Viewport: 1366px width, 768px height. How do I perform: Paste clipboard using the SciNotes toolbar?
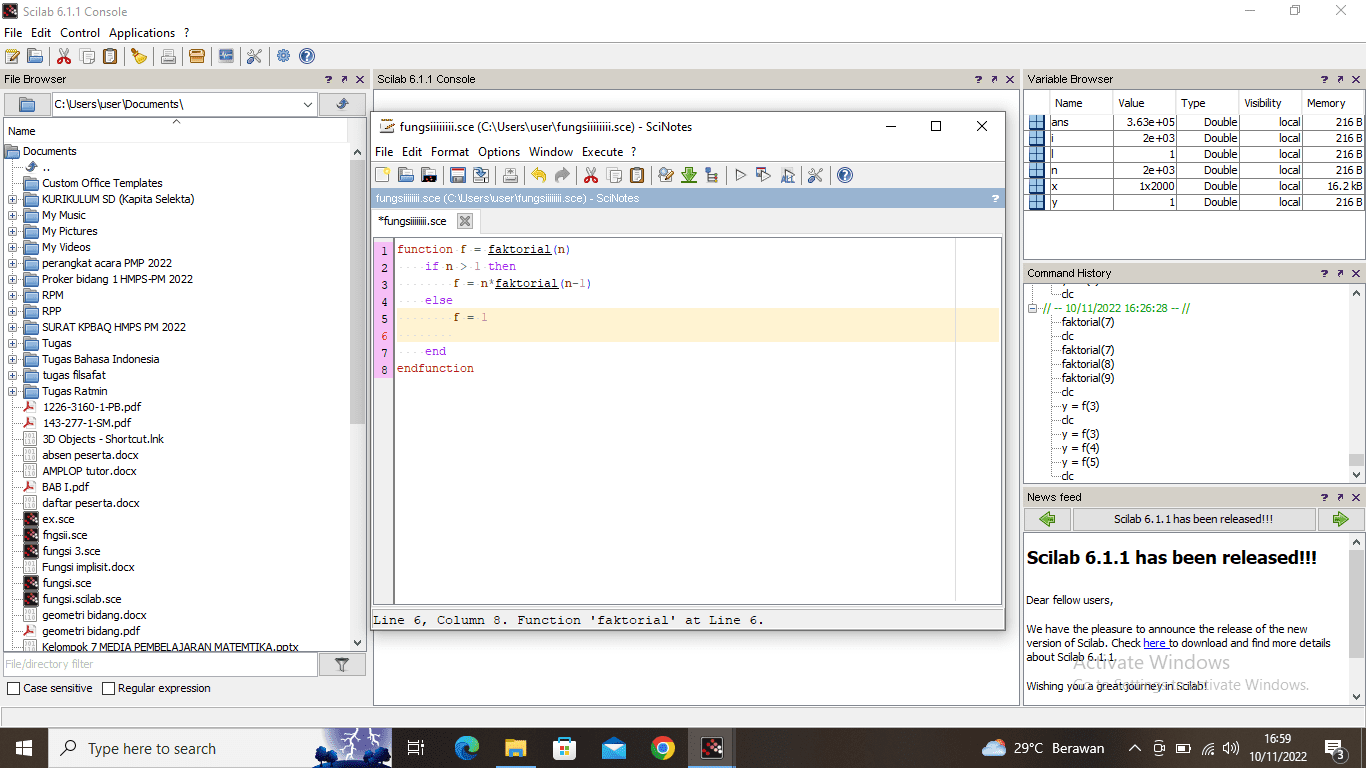(637, 175)
